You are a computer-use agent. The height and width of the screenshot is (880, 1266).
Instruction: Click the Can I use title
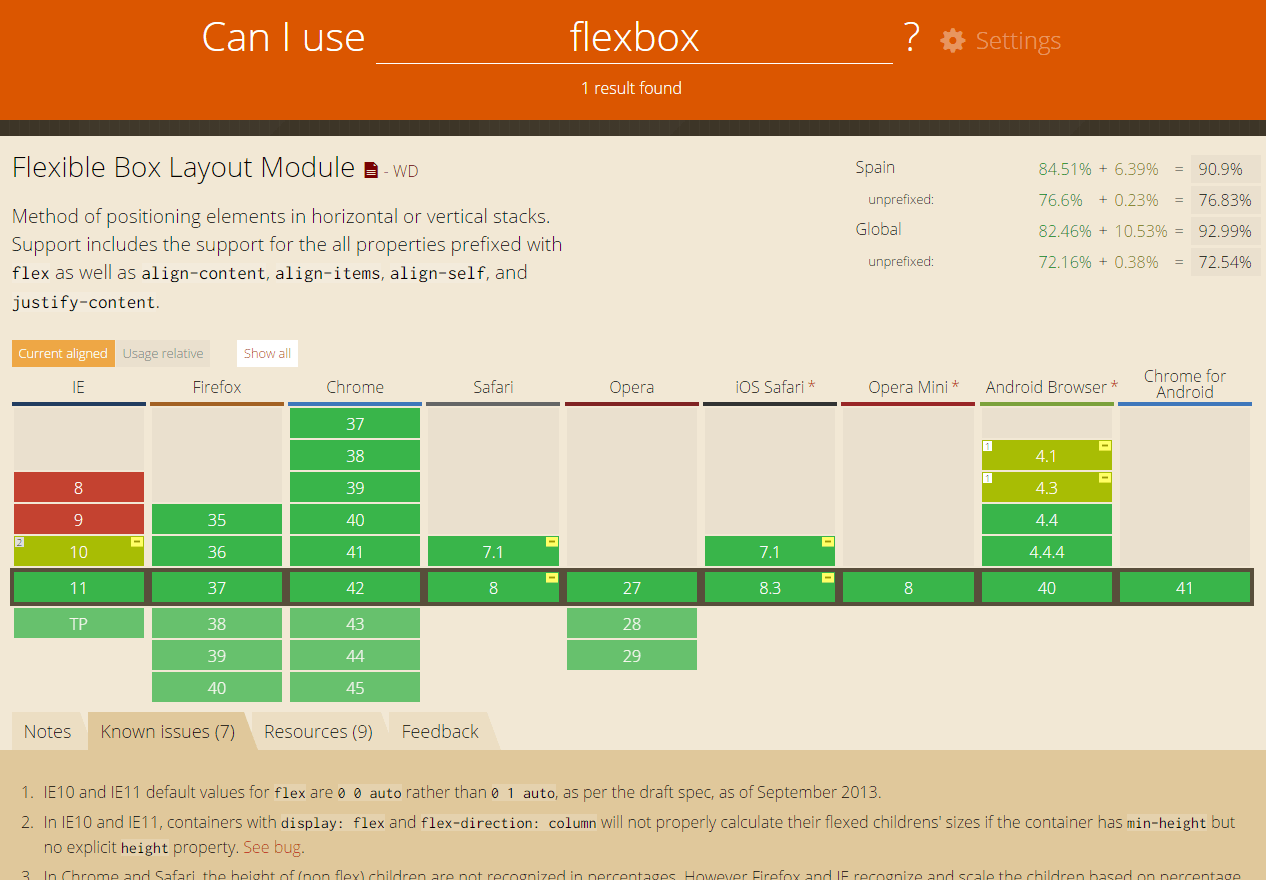coord(284,38)
